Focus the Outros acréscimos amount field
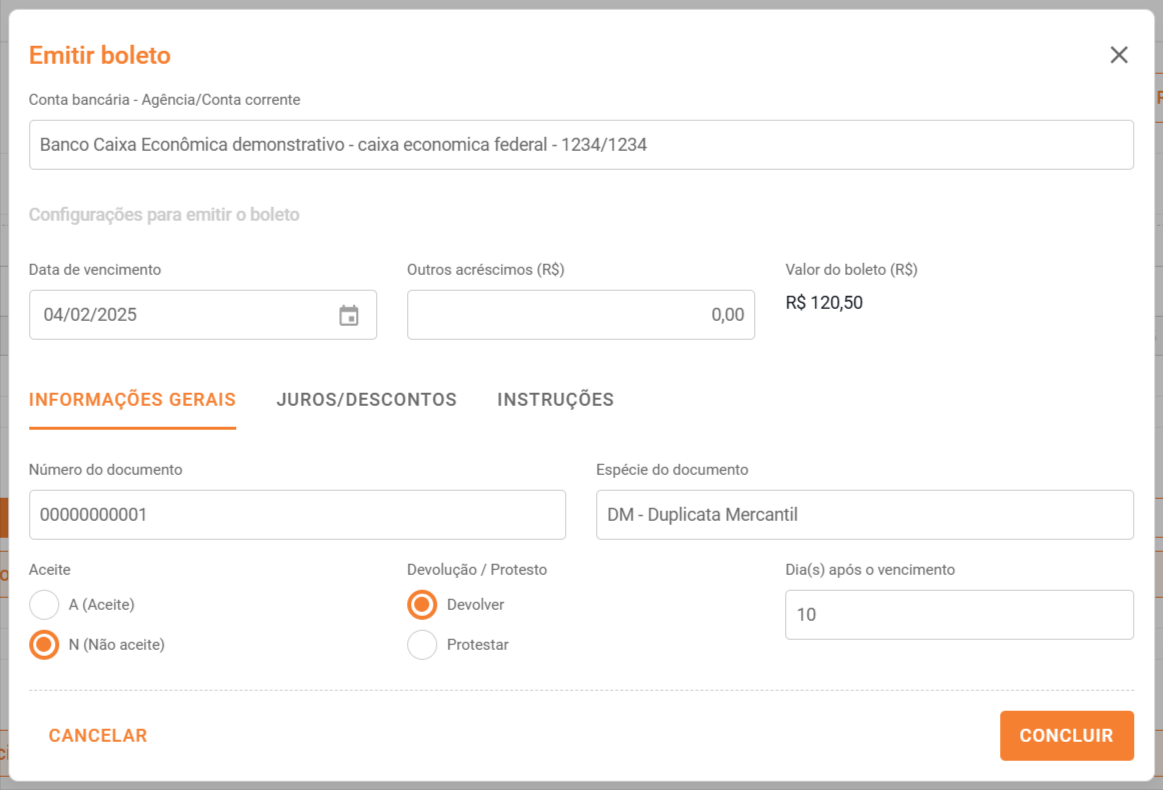The width and height of the screenshot is (1163, 790). pyautogui.click(x=580, y=315)
